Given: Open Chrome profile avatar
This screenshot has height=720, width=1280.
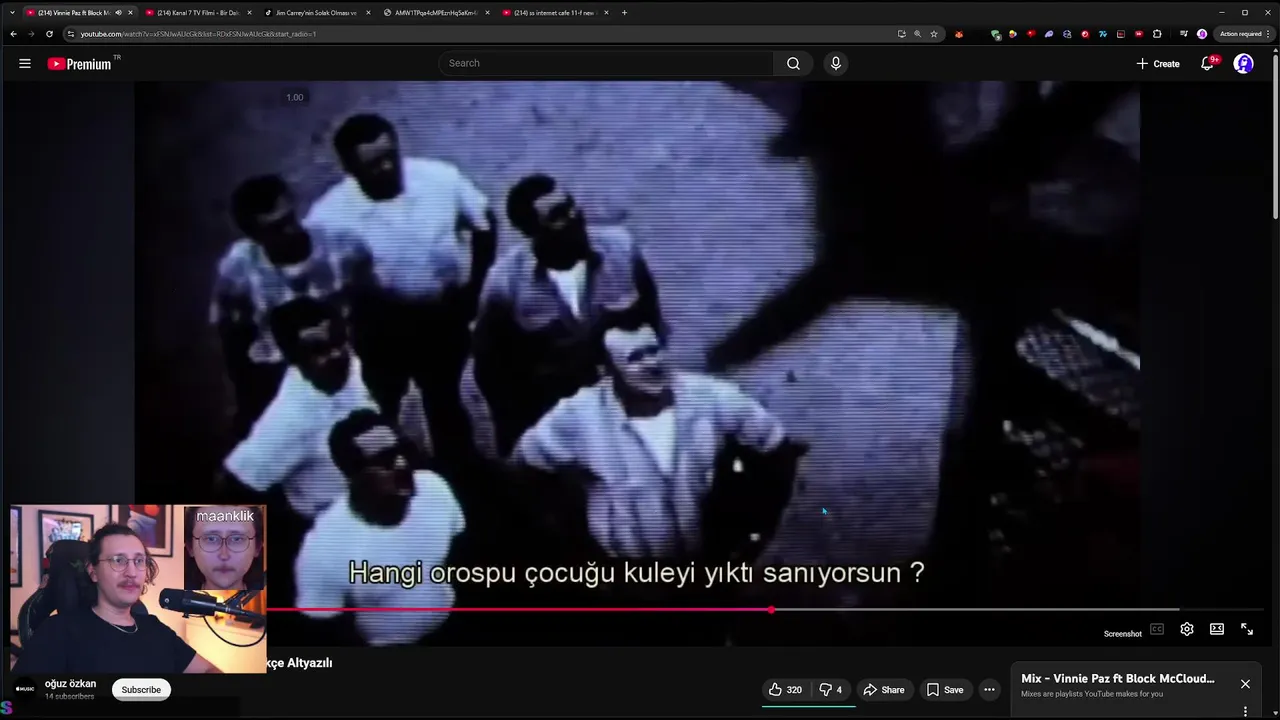Looking at the screenshot, I should [x=1202, y=34].
